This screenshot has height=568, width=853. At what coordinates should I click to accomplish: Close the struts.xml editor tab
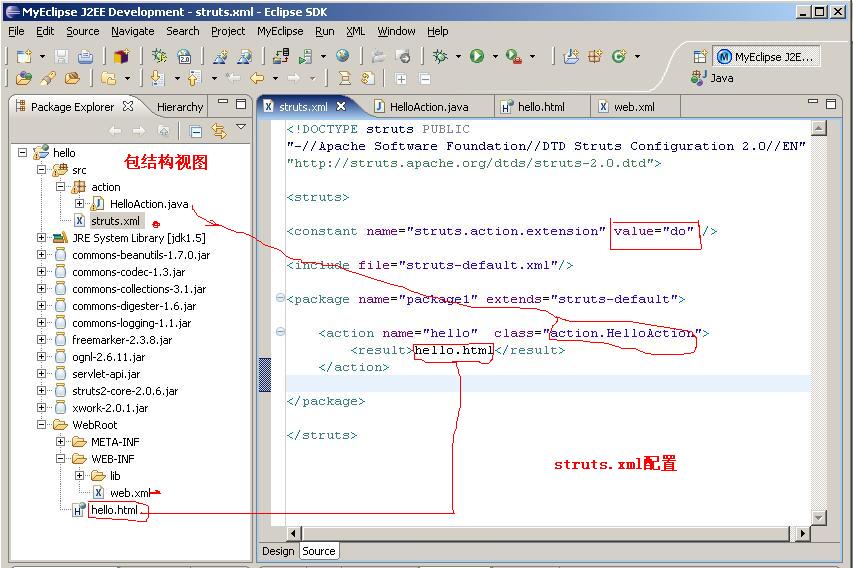[x=341, y=106]
